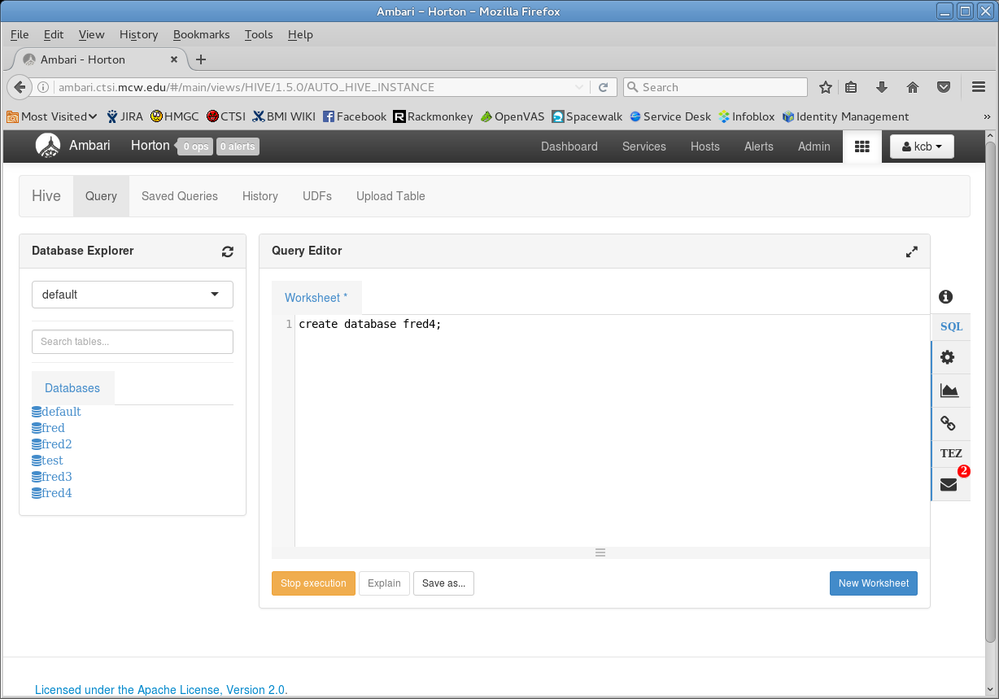999x699 pixels.
Task: Open the File menu
Action: point(19,34)
